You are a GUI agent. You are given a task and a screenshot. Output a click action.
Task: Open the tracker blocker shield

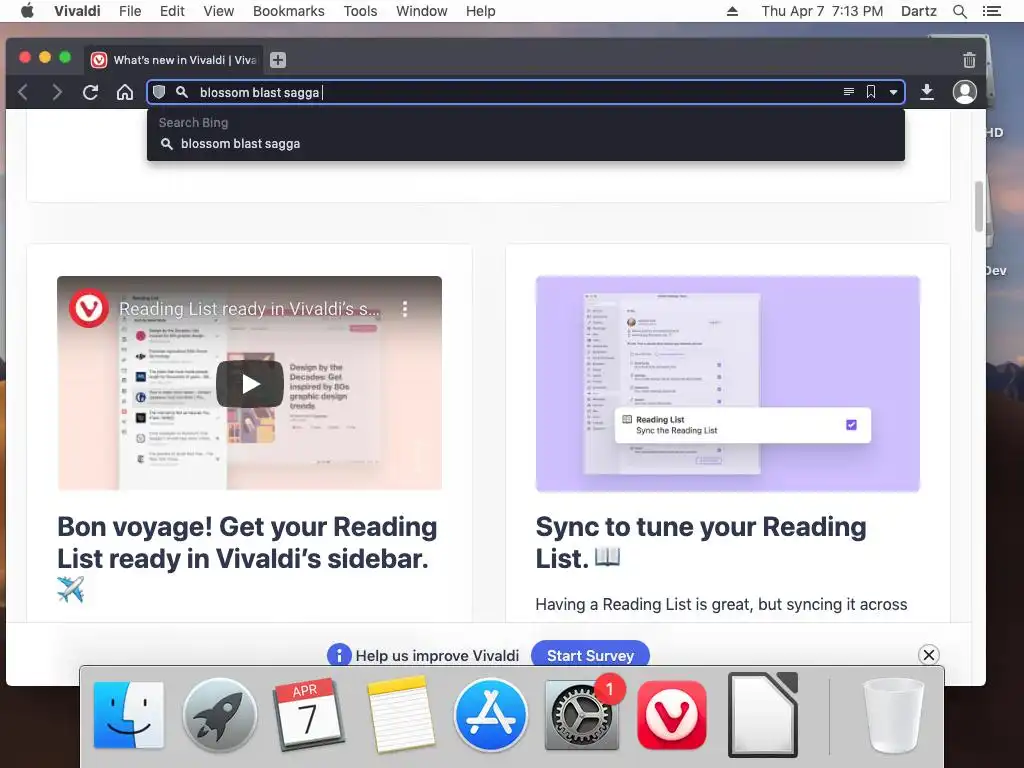(x=159, y=92)
